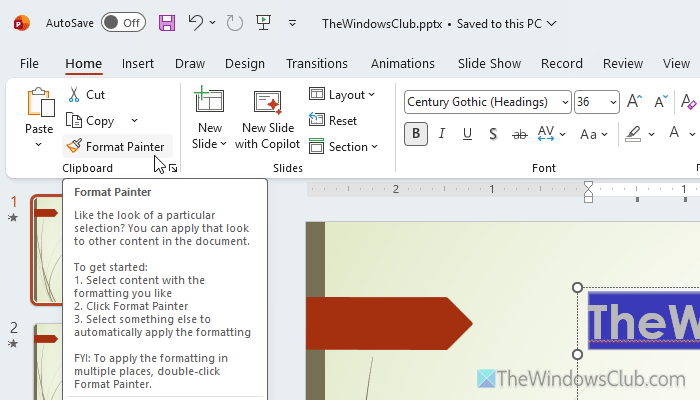Toggle Strikethrough formatting

(x=519, y=133)
